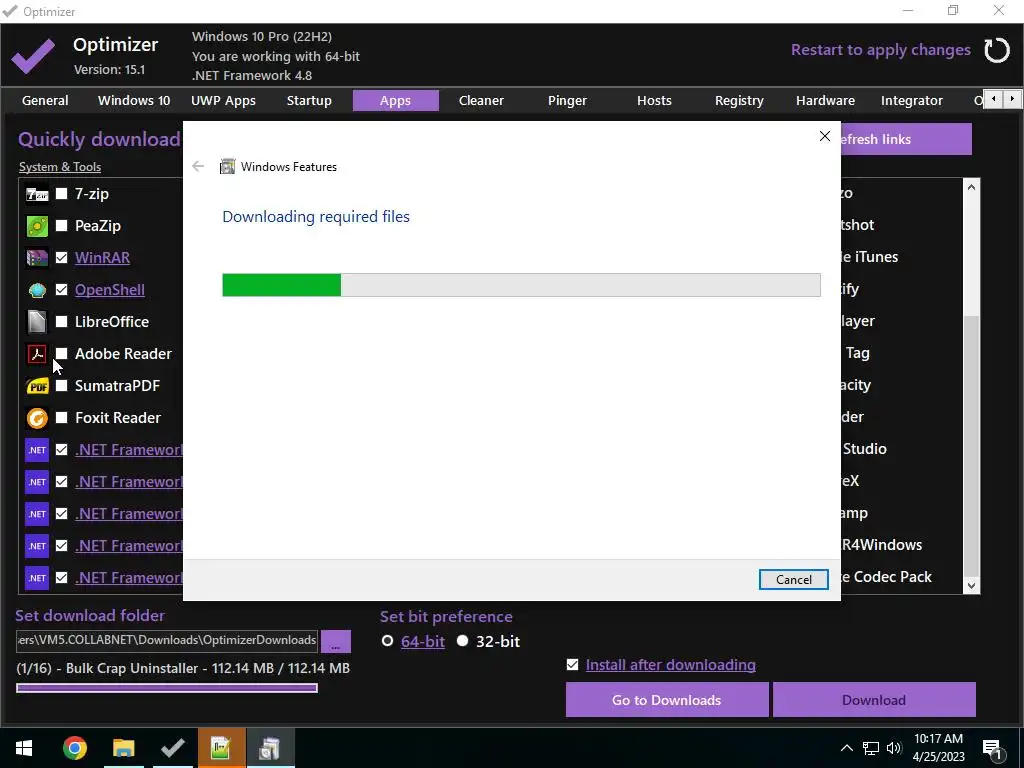Click the download folder path field
The width and height of the screenshot is (1024, 768).
[167, 640]
